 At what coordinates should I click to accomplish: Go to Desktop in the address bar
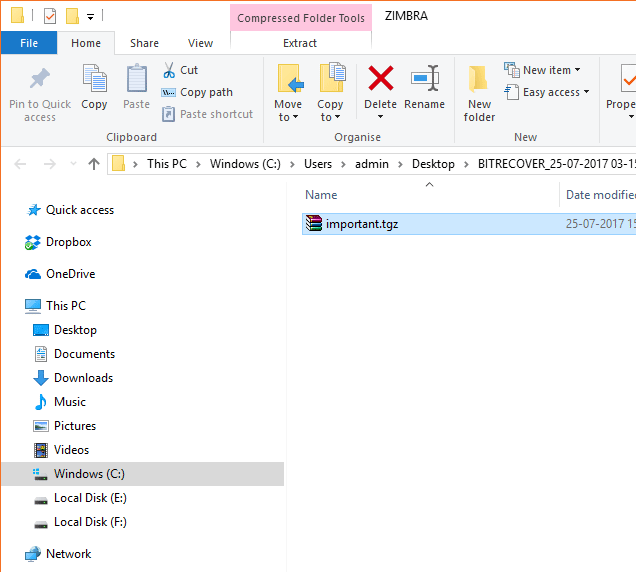point(433,164)
